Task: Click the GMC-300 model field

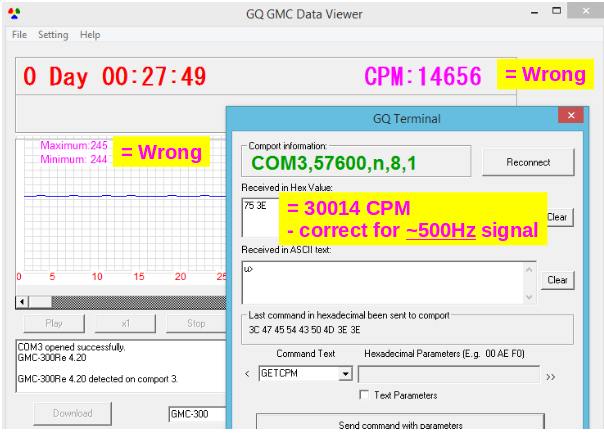Action: point(198,414)
